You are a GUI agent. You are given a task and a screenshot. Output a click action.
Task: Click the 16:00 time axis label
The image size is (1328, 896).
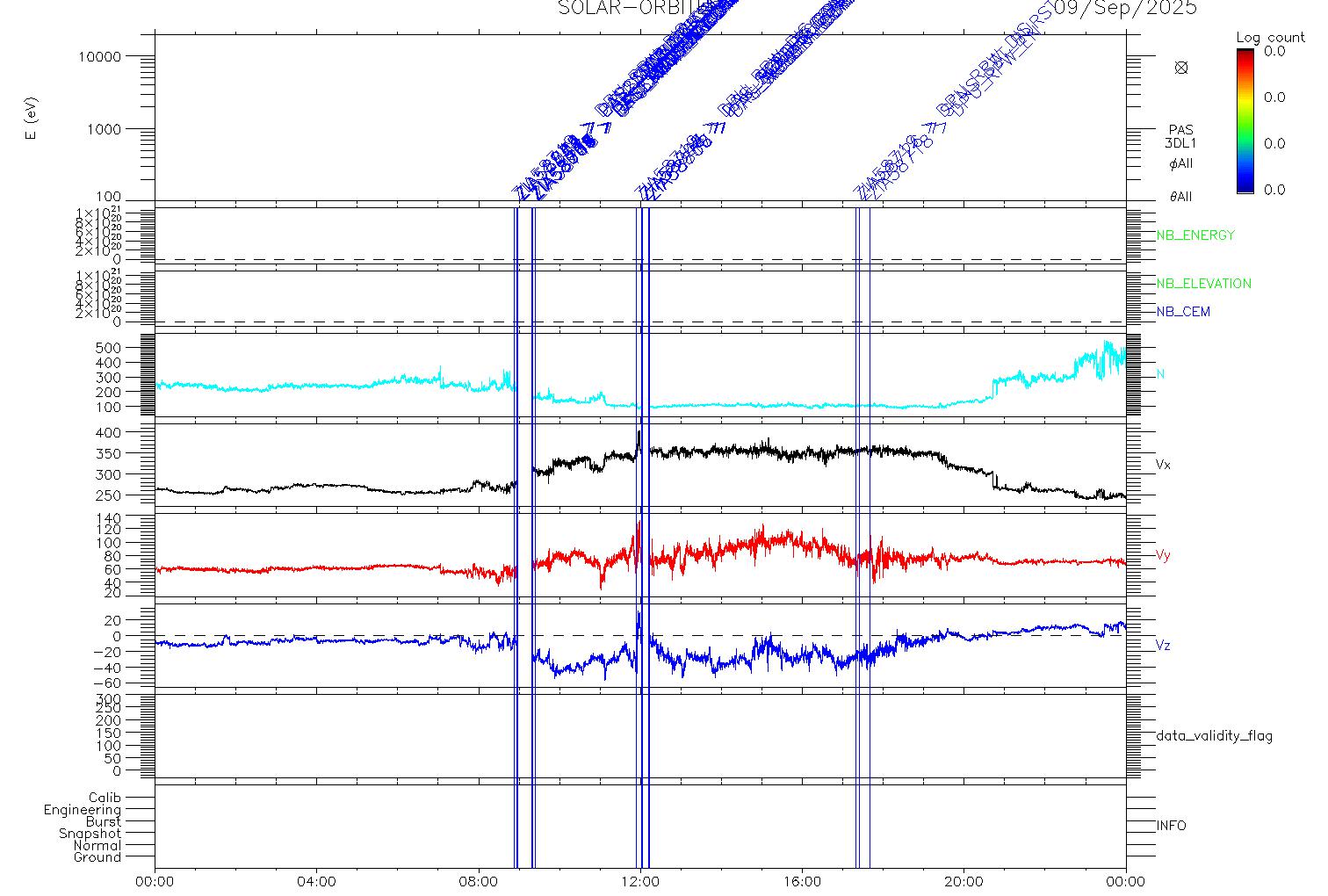tap(802, 881)
